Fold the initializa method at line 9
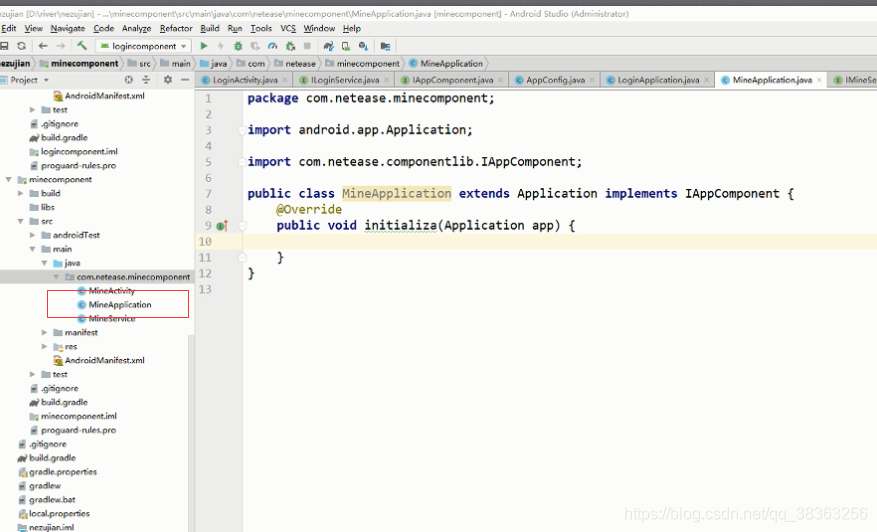This screenshot has width=877, height=532. click(242, 226)
